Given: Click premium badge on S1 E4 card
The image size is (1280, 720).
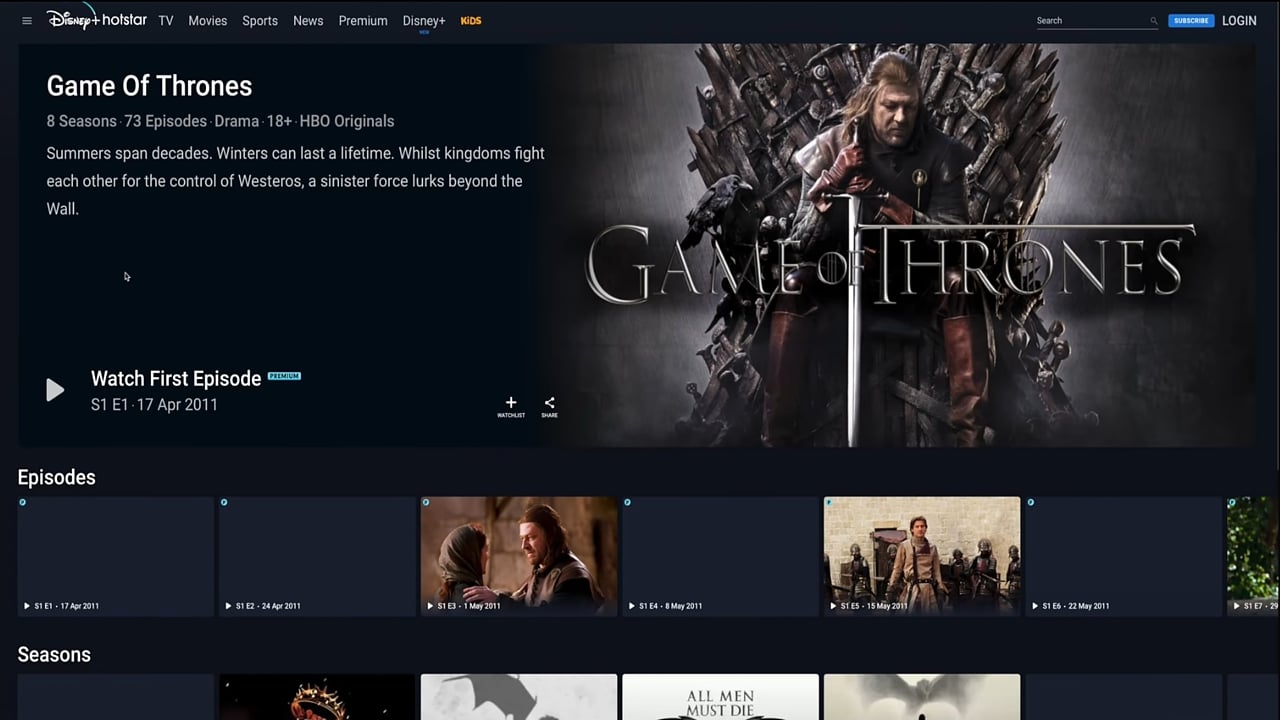Looking at the screenshot, I should click(628, 502).
